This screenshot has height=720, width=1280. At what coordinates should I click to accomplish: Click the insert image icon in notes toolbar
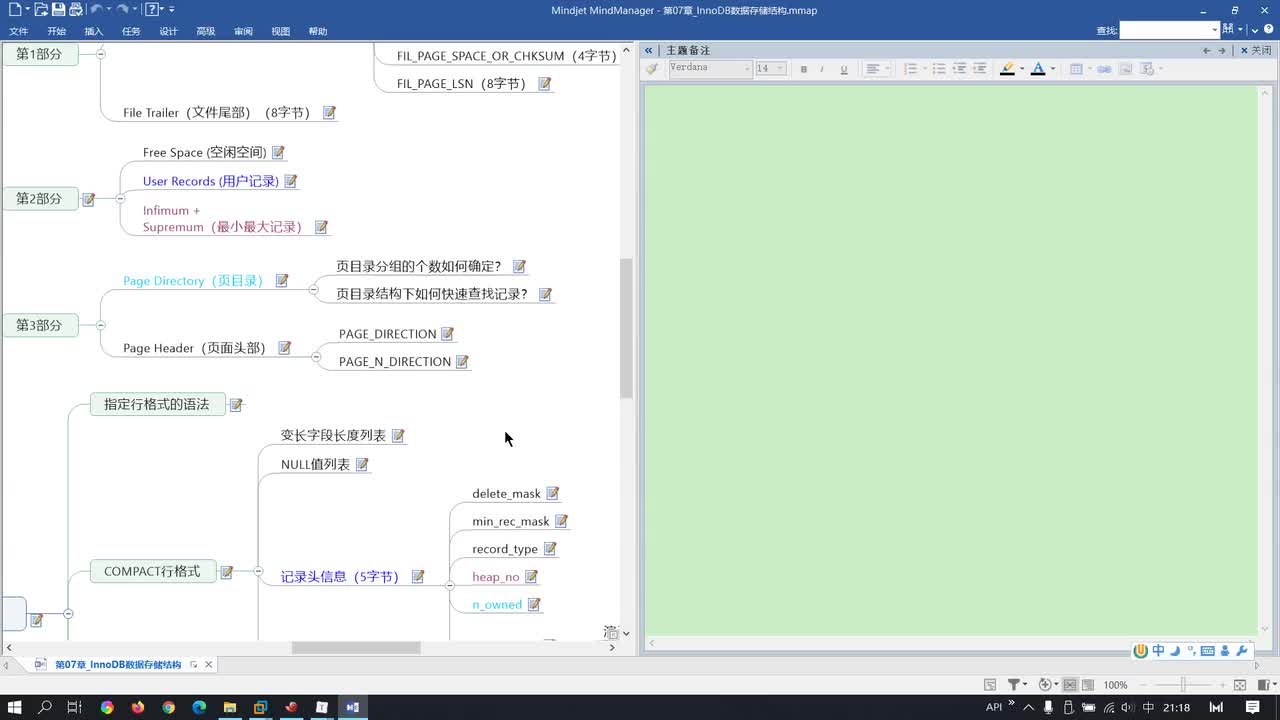(1125, 69)
